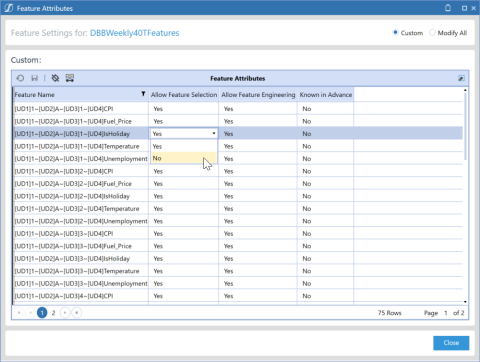Image resolution: width=480 pixels, height=362 pixels.
Task: Click Known in Advance No for [UD3]2 Temperature
Action: [x=307, y=209]
